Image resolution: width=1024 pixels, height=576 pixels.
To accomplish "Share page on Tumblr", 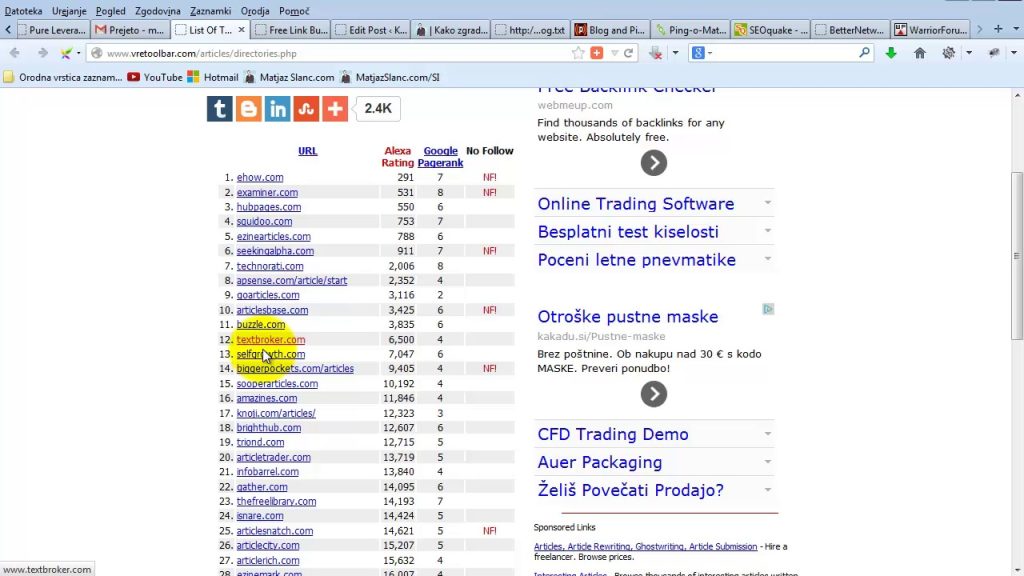I will tap(220, 109).
